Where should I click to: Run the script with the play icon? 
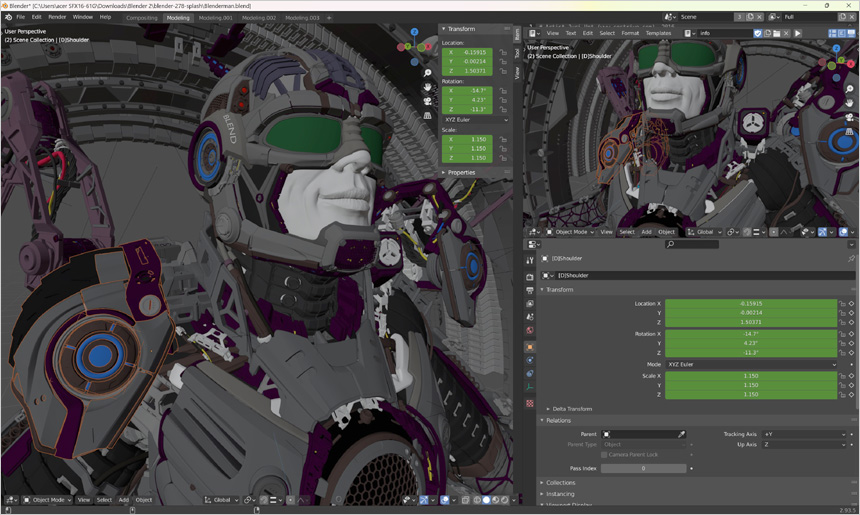pos(797,33)
